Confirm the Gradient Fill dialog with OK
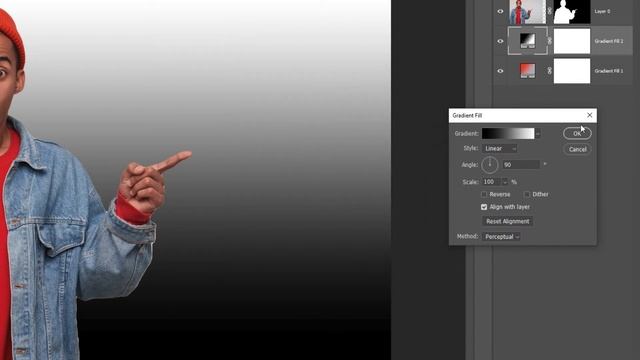The height and width of the screenshot is (360, 640). [577, 133]
